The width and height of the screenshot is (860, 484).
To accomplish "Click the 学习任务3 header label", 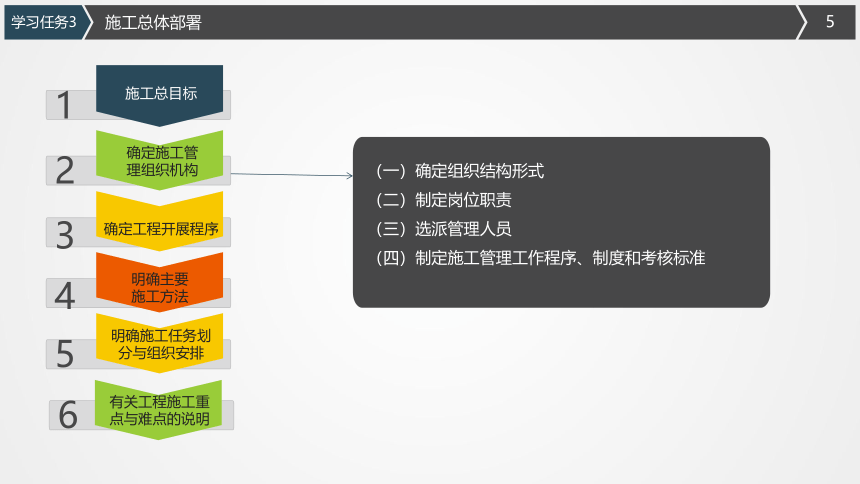I will pos(44,22).
